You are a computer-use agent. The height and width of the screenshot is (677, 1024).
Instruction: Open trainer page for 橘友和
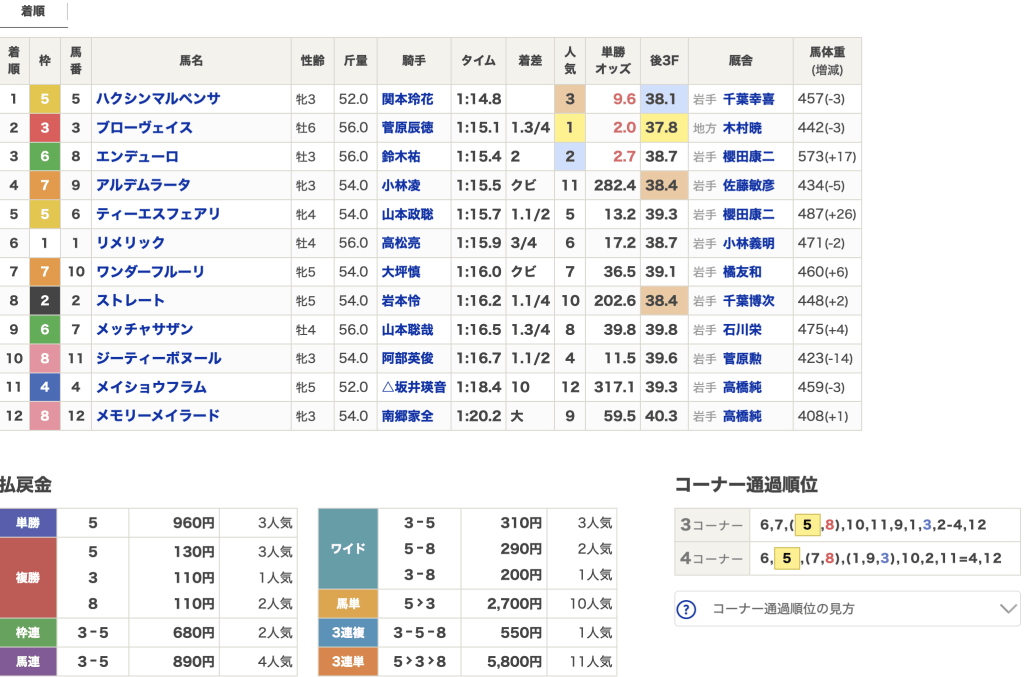742,271
